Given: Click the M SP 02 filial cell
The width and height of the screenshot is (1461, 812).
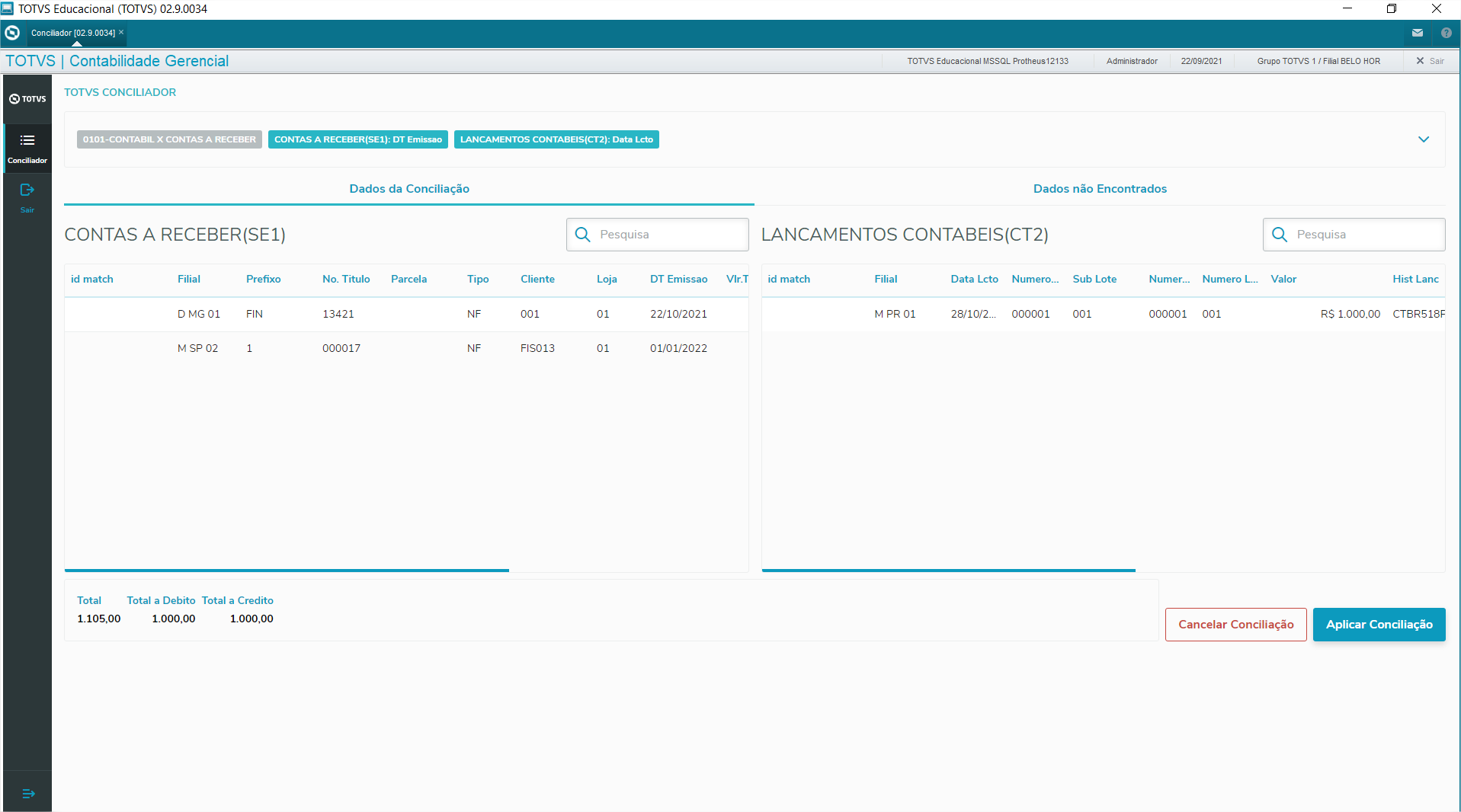Looking at the screenshot, I should [x=197, y=348].
